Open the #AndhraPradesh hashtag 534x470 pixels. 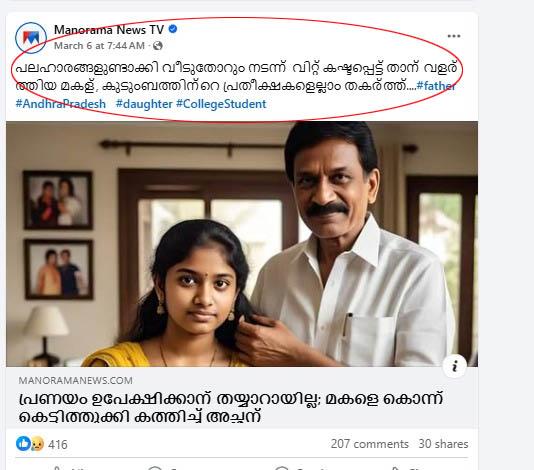[61, 104]
